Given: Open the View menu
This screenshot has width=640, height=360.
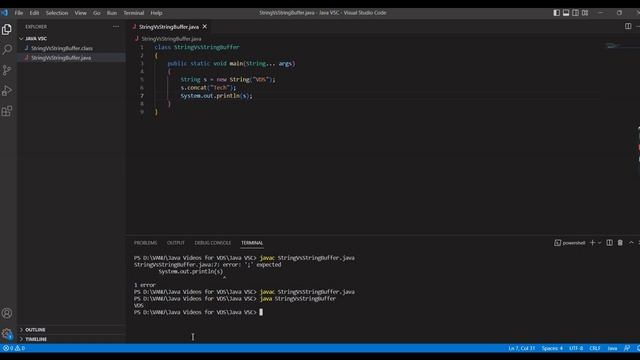Looking at the screenshot, I should [80, 13].
